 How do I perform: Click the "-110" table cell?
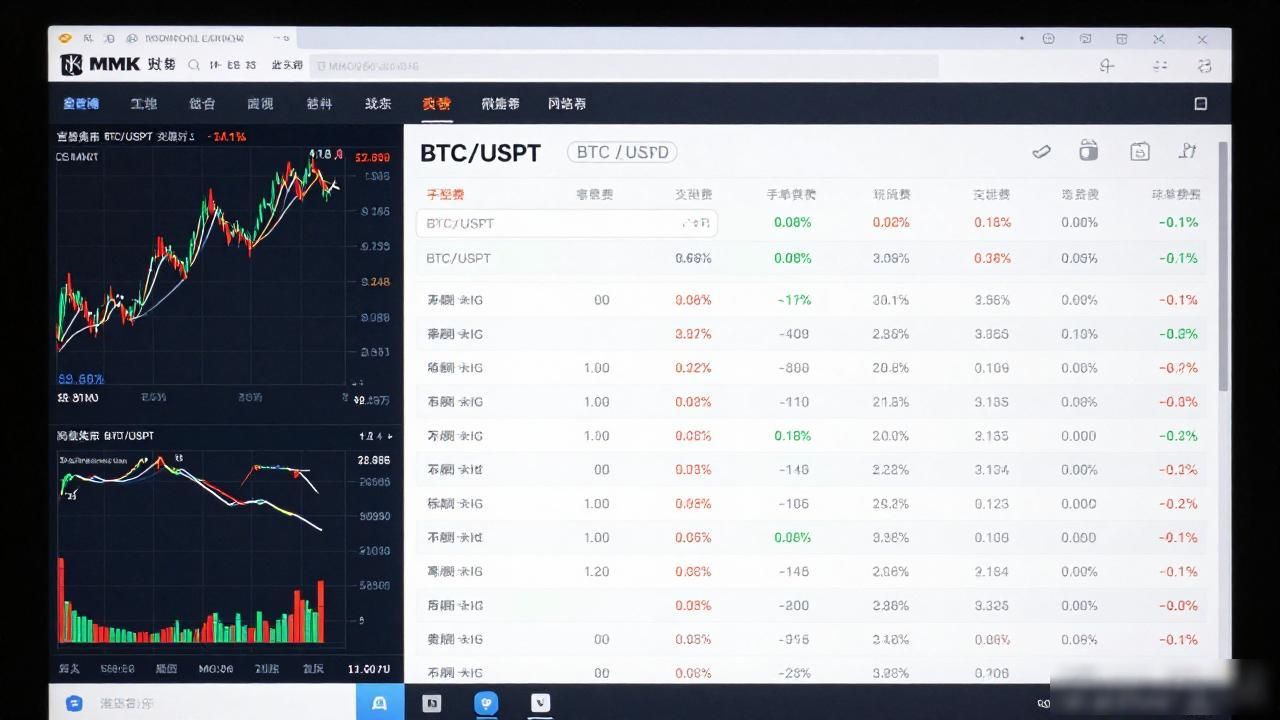tap(793, 402)
